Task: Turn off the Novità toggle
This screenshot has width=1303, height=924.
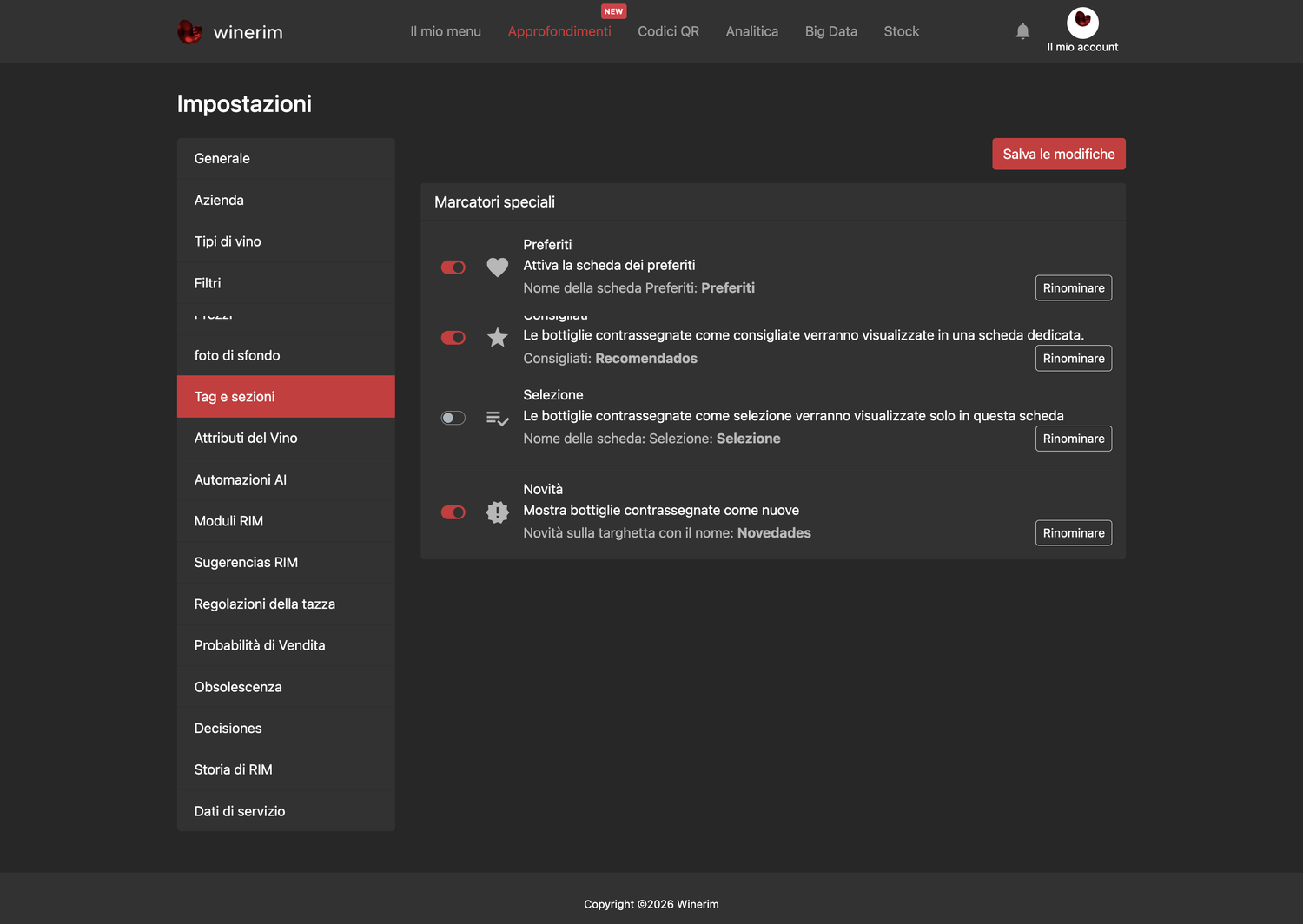Action: (453, 512)
